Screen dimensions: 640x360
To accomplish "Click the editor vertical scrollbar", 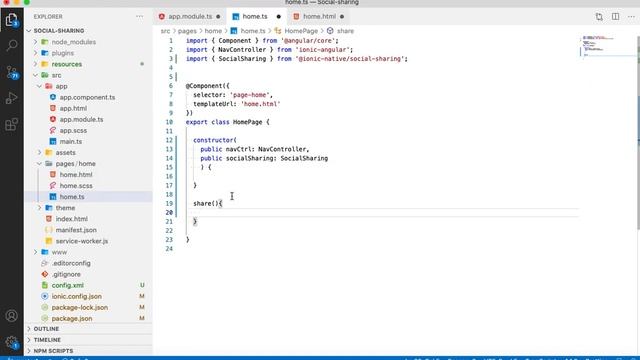I will click(x=638, y=133).
